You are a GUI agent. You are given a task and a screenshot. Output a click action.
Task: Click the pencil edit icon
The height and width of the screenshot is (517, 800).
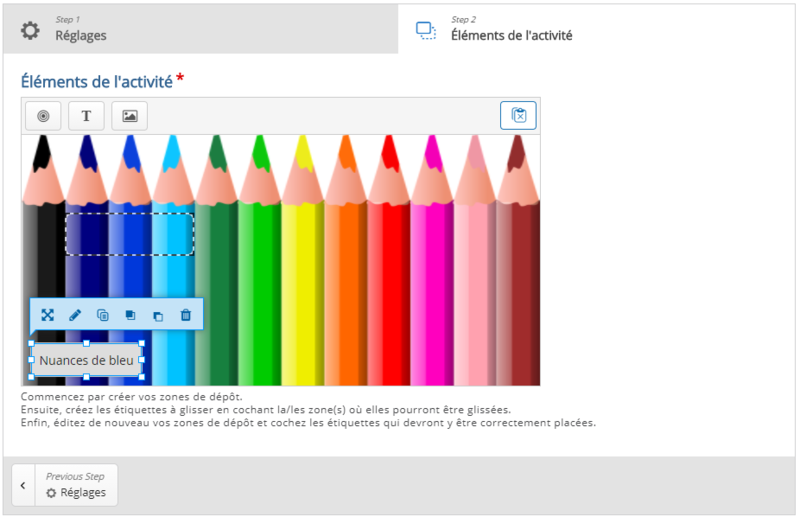click(75, 315)
